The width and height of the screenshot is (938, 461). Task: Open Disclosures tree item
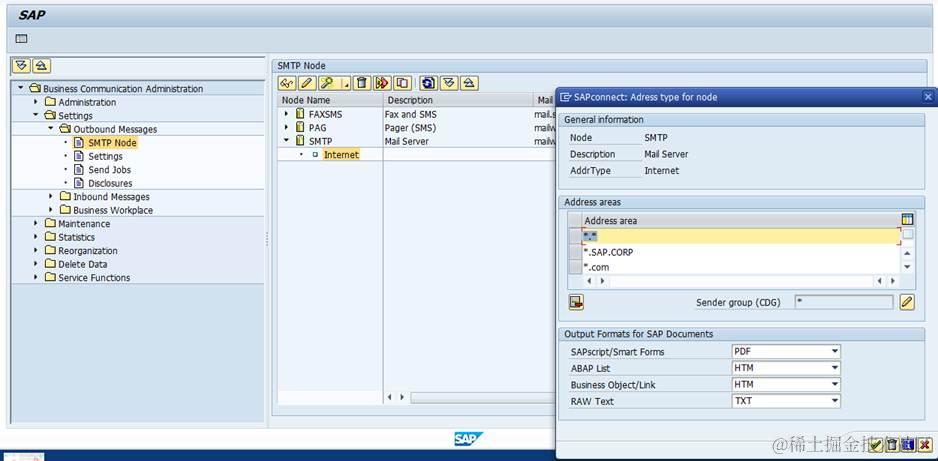(110, 183)
